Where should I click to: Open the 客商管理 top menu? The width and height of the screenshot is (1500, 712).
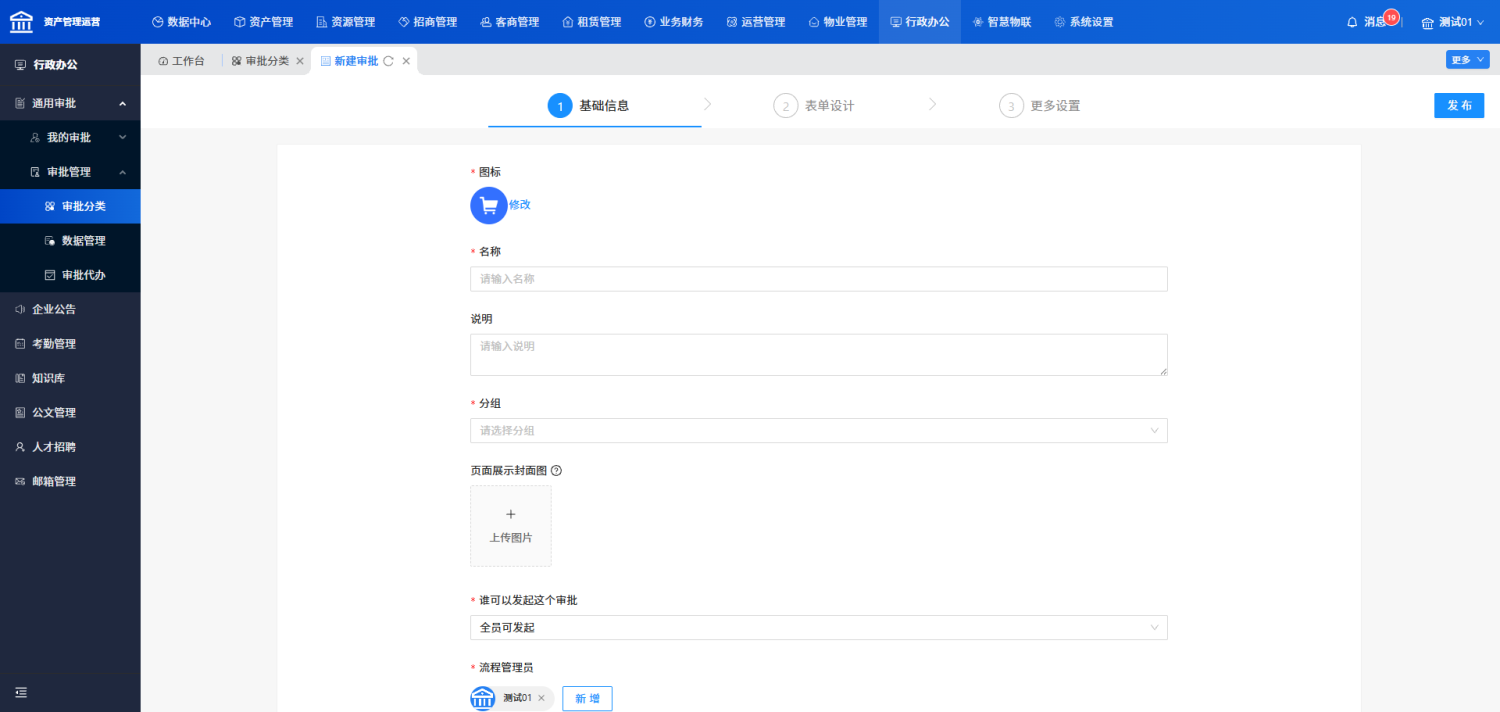pos(509,22)
